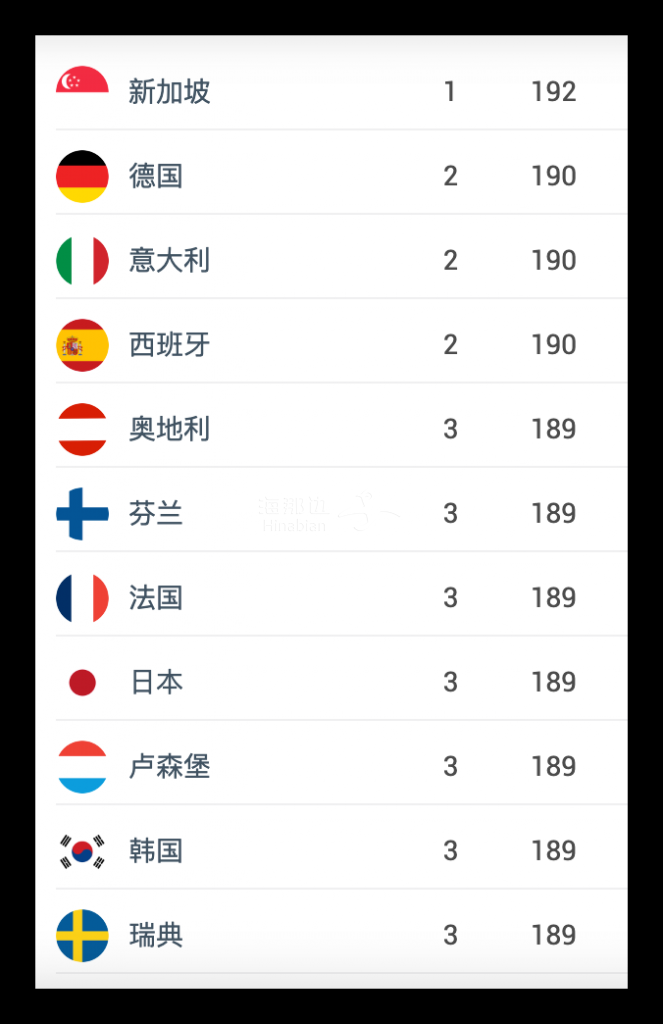
Task: Click the Finland flag icon
Action: click(x=82, y=513)
